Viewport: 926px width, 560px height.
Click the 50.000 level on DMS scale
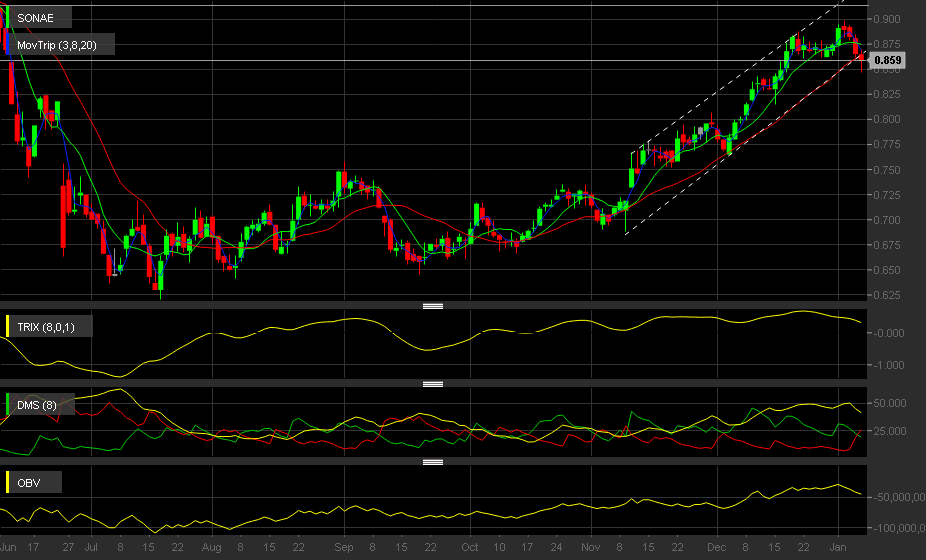tap(889, 403)
